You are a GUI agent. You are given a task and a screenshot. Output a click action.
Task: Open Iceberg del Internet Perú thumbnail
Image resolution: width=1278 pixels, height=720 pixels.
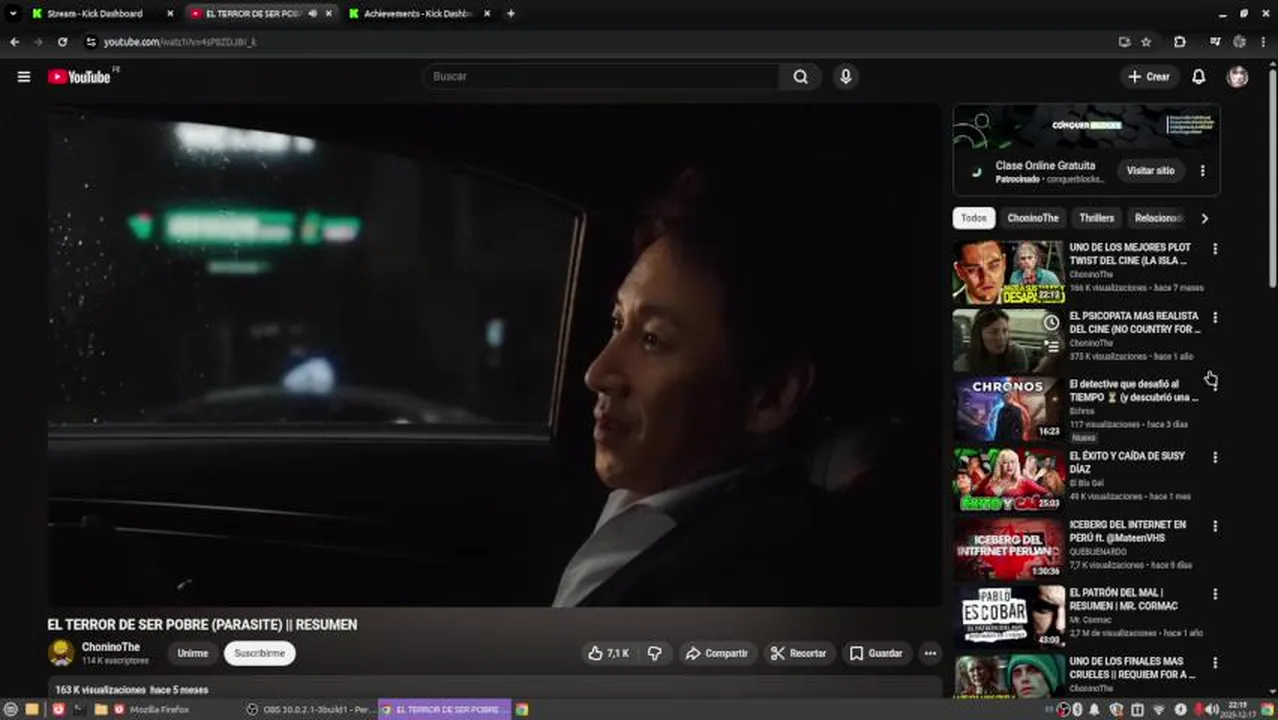click(1008, 548)
